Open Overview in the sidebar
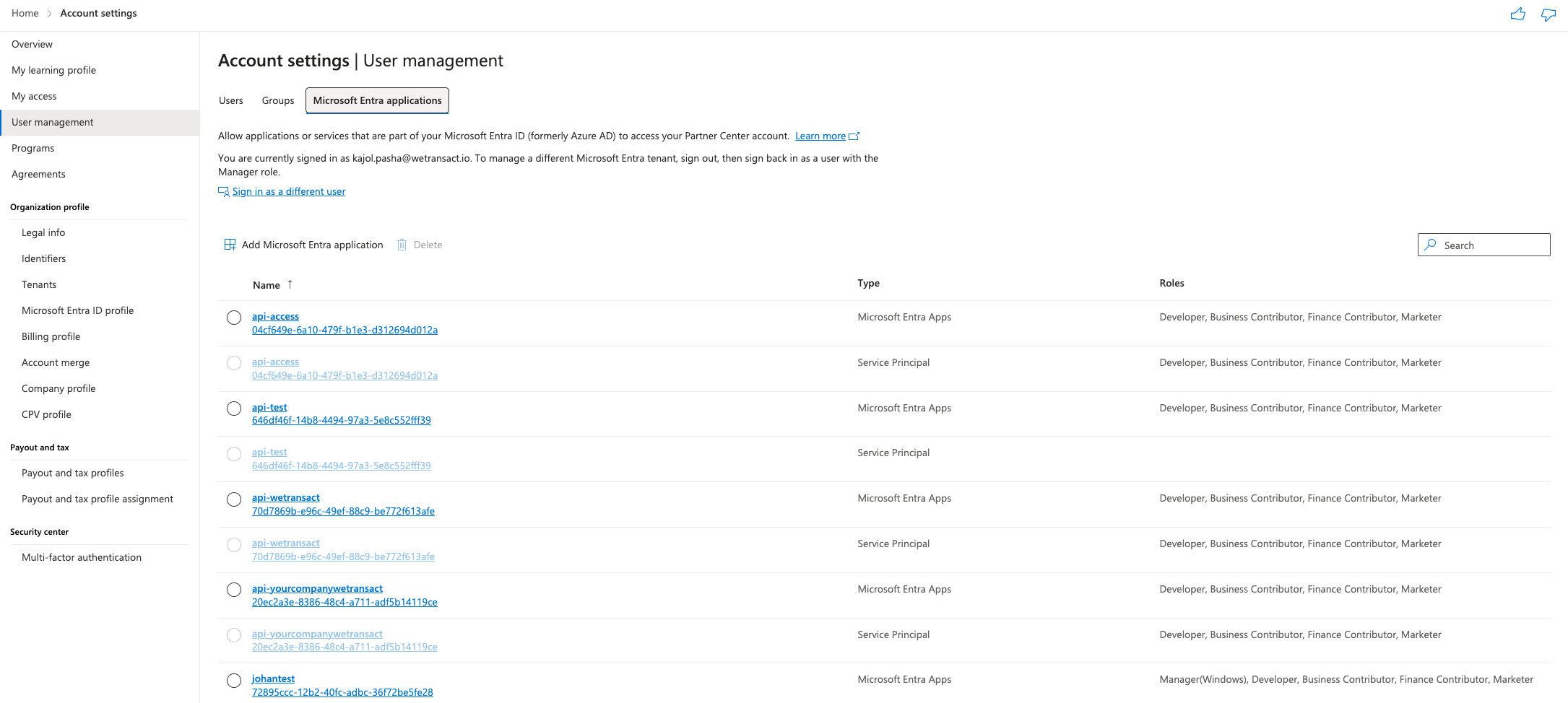Viewport: 1568px width, 703px height. 32,44
